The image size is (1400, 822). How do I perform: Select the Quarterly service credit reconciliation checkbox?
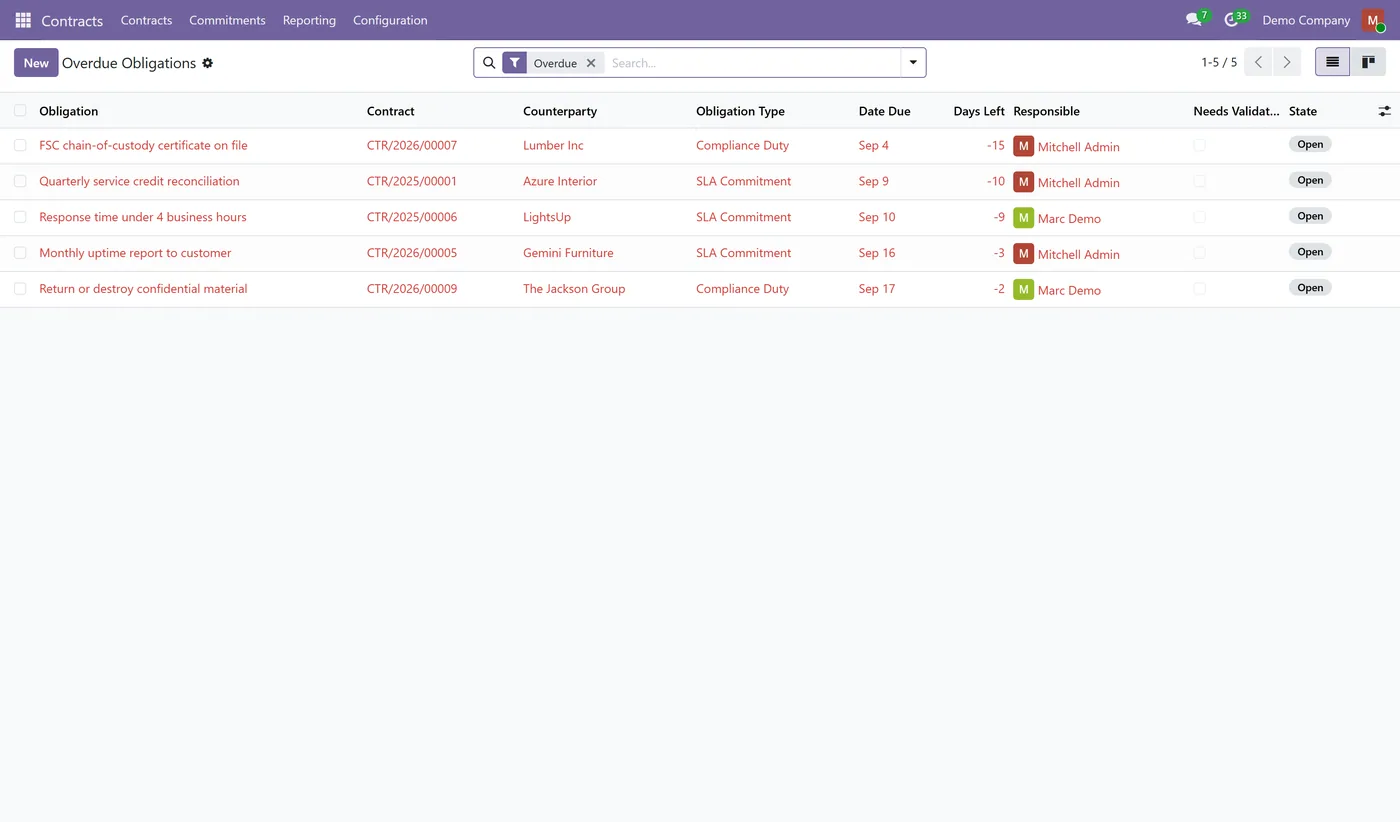click(20, 181)
